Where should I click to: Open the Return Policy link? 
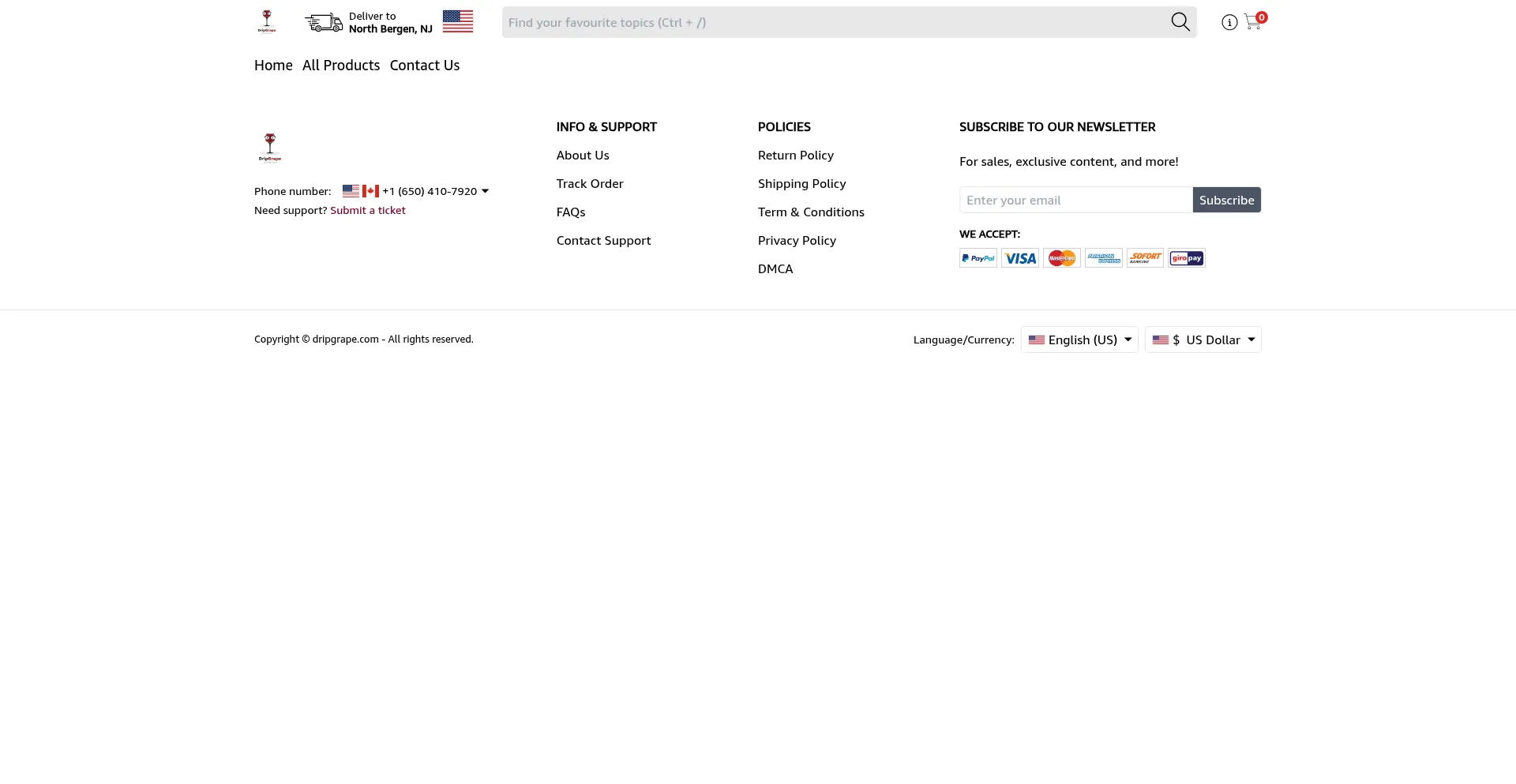pyautogui.click(x=795, y=156)
